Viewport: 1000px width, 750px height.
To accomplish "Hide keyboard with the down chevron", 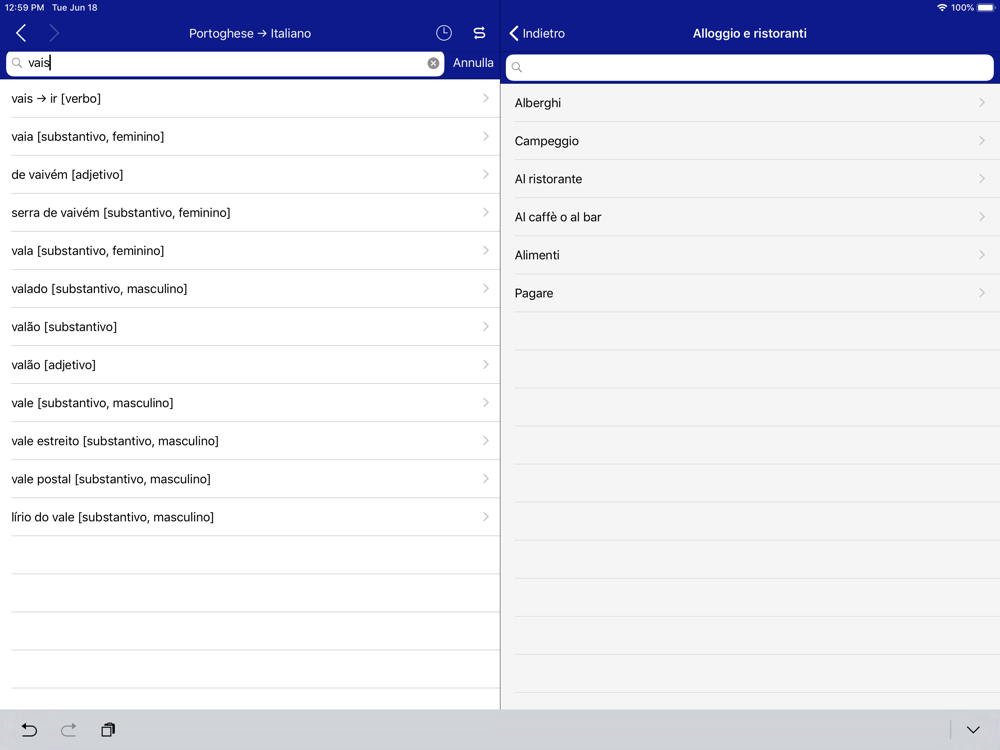I will pyautogui.click(x=973, y=730).
